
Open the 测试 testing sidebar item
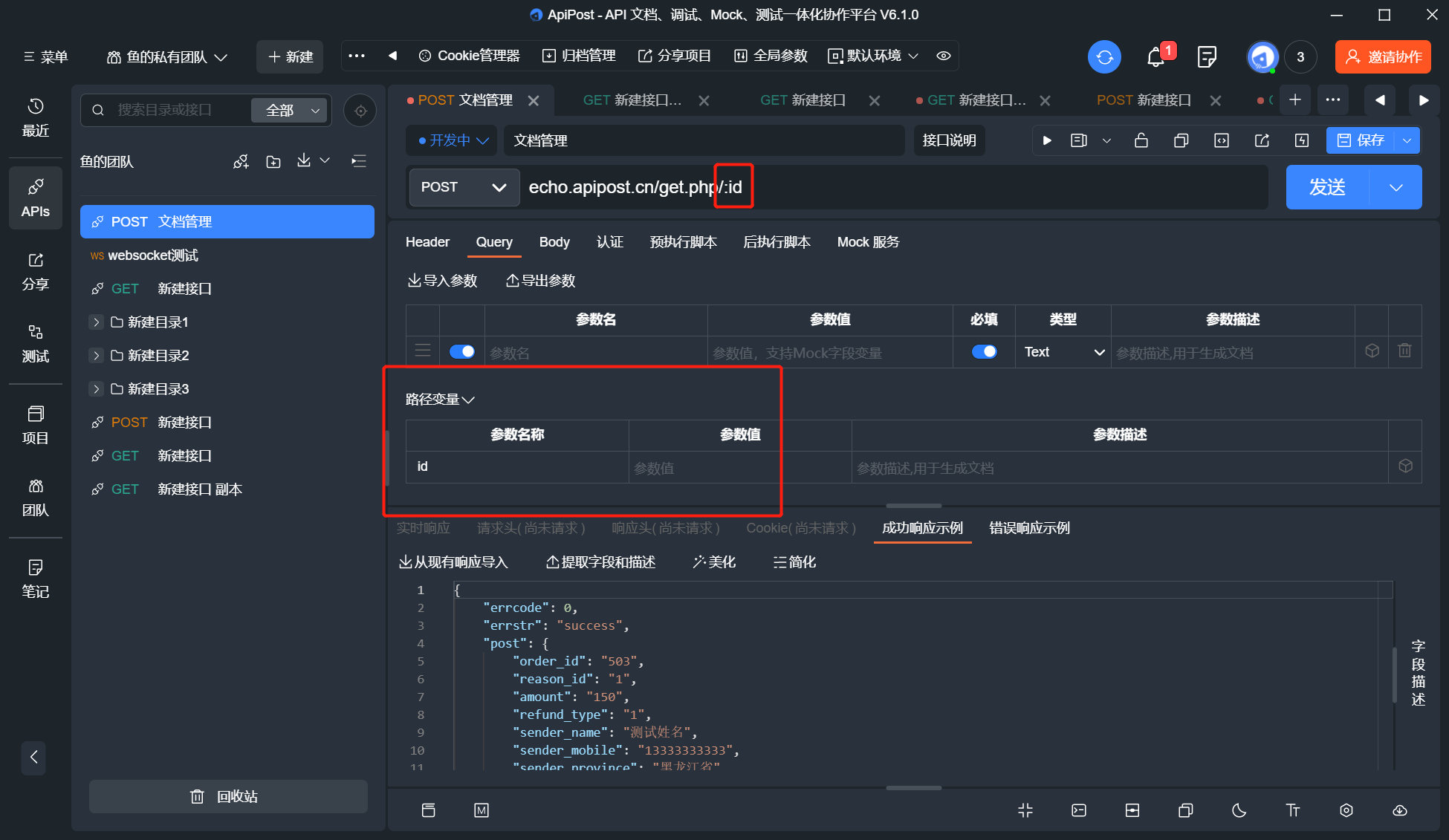[36, 344]
